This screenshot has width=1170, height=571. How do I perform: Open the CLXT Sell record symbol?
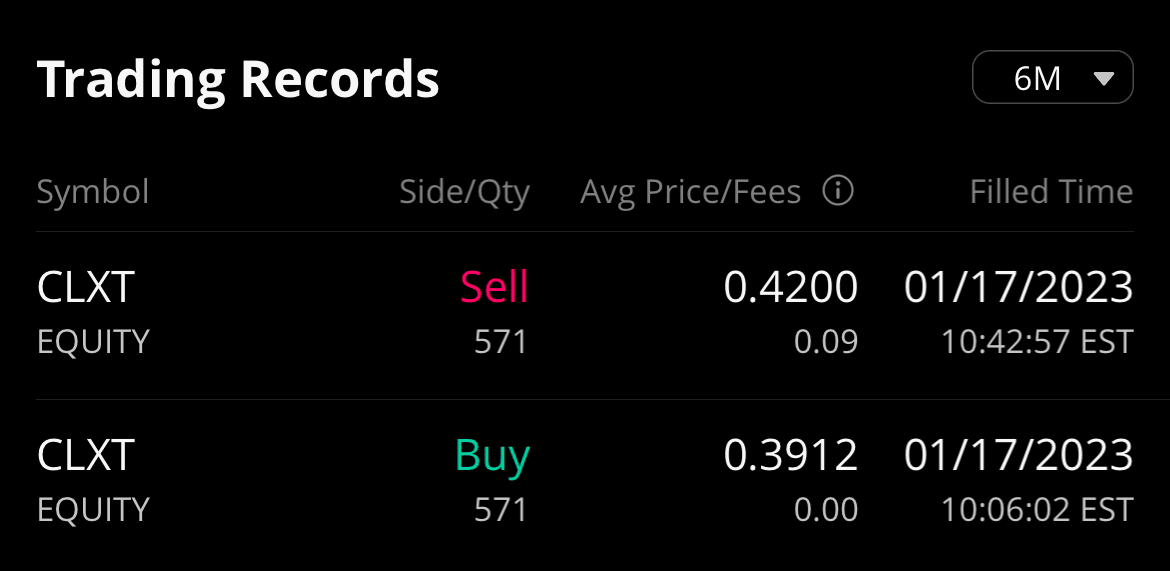(x=85, y=288)
